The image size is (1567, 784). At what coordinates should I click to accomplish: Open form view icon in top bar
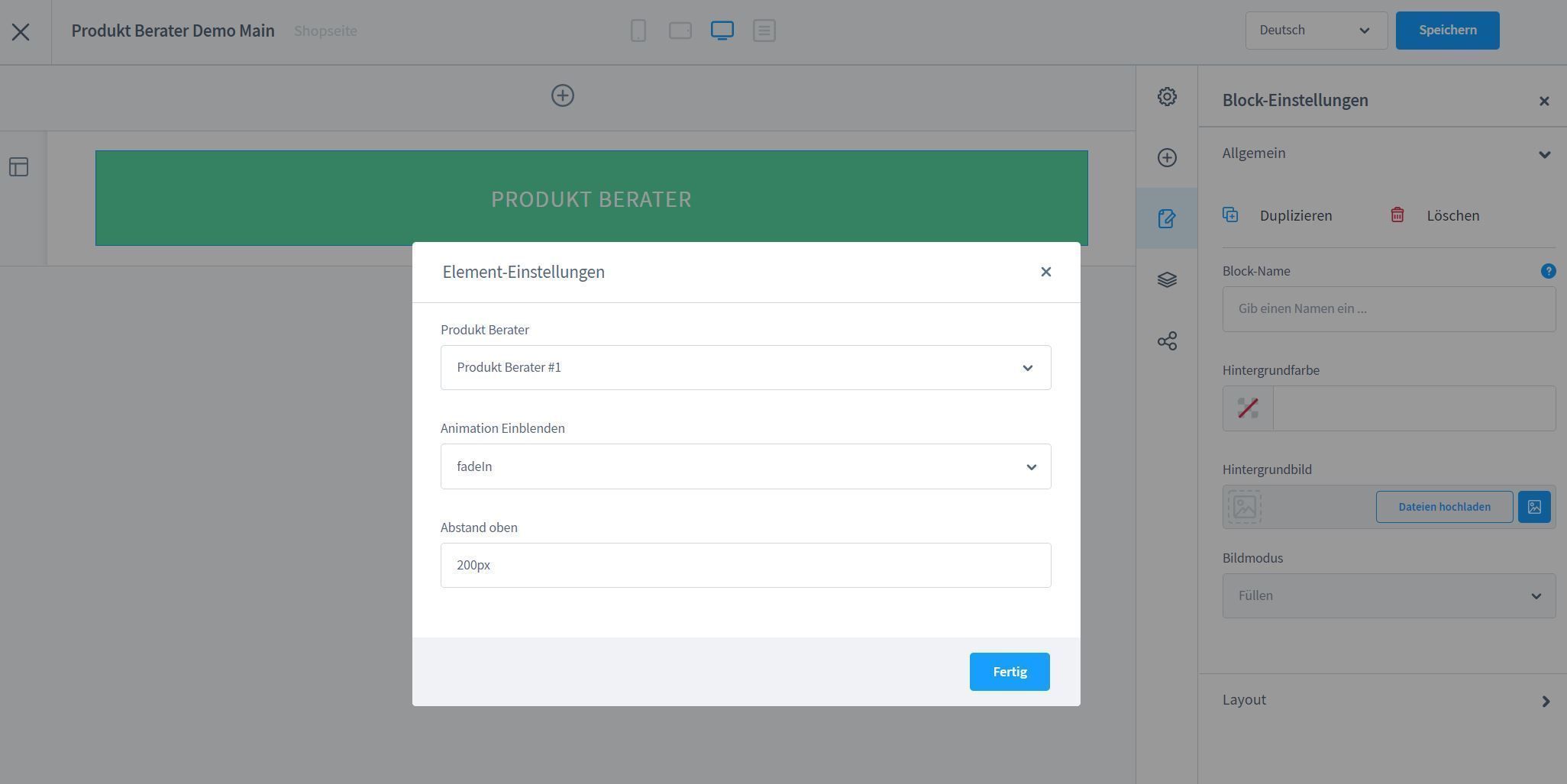tap(764, 31)
